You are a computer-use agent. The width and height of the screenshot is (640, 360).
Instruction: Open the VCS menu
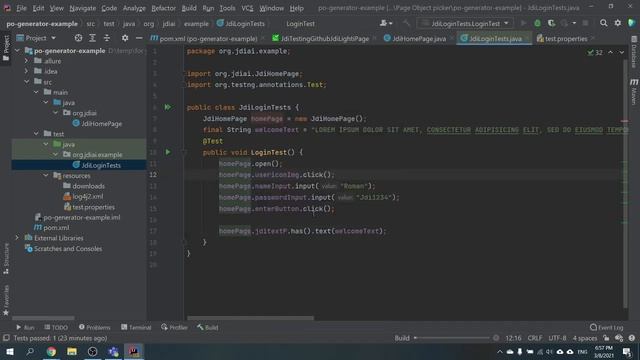tap(247, 8)
